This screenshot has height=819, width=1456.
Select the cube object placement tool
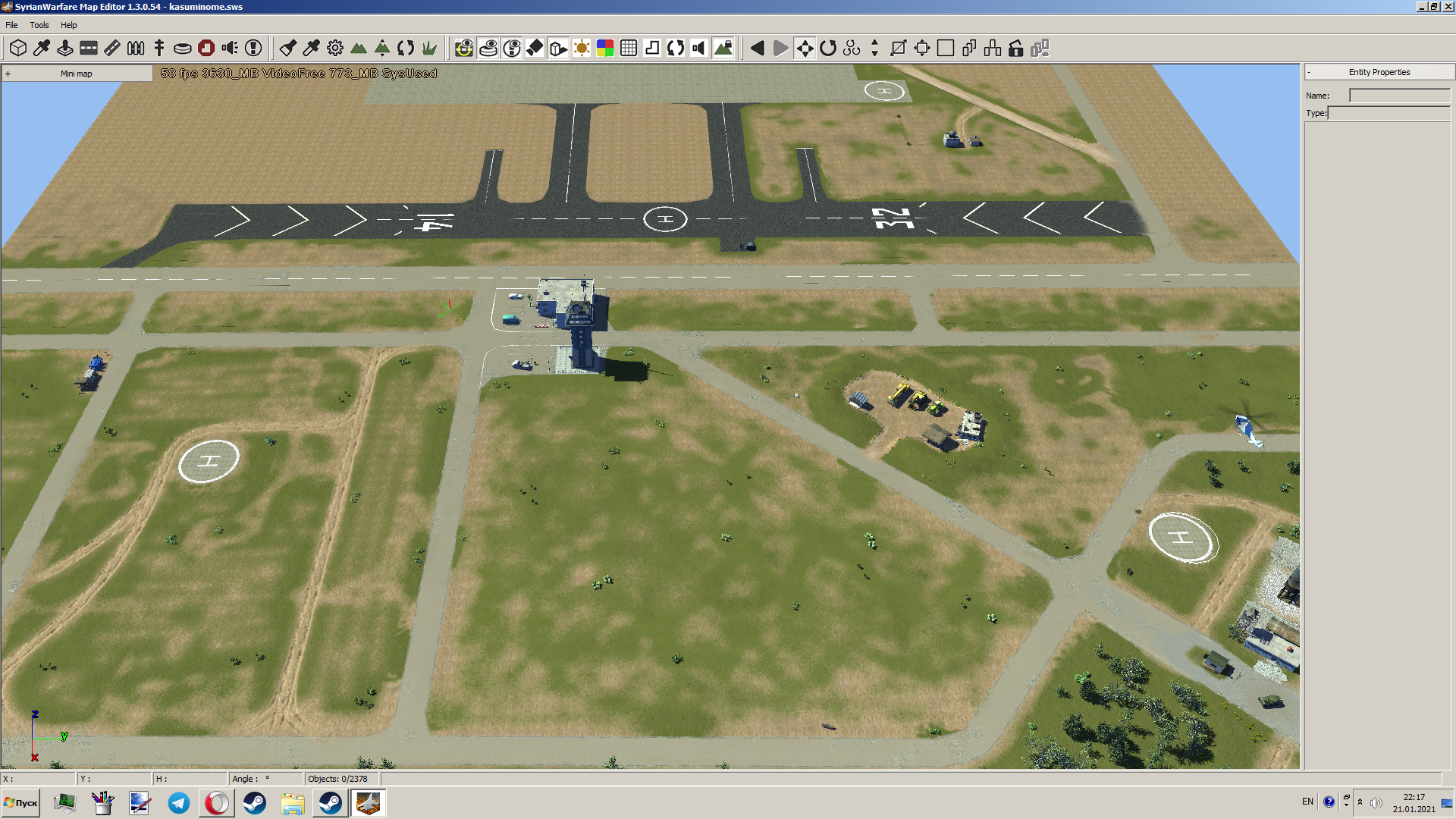[17, 49]
